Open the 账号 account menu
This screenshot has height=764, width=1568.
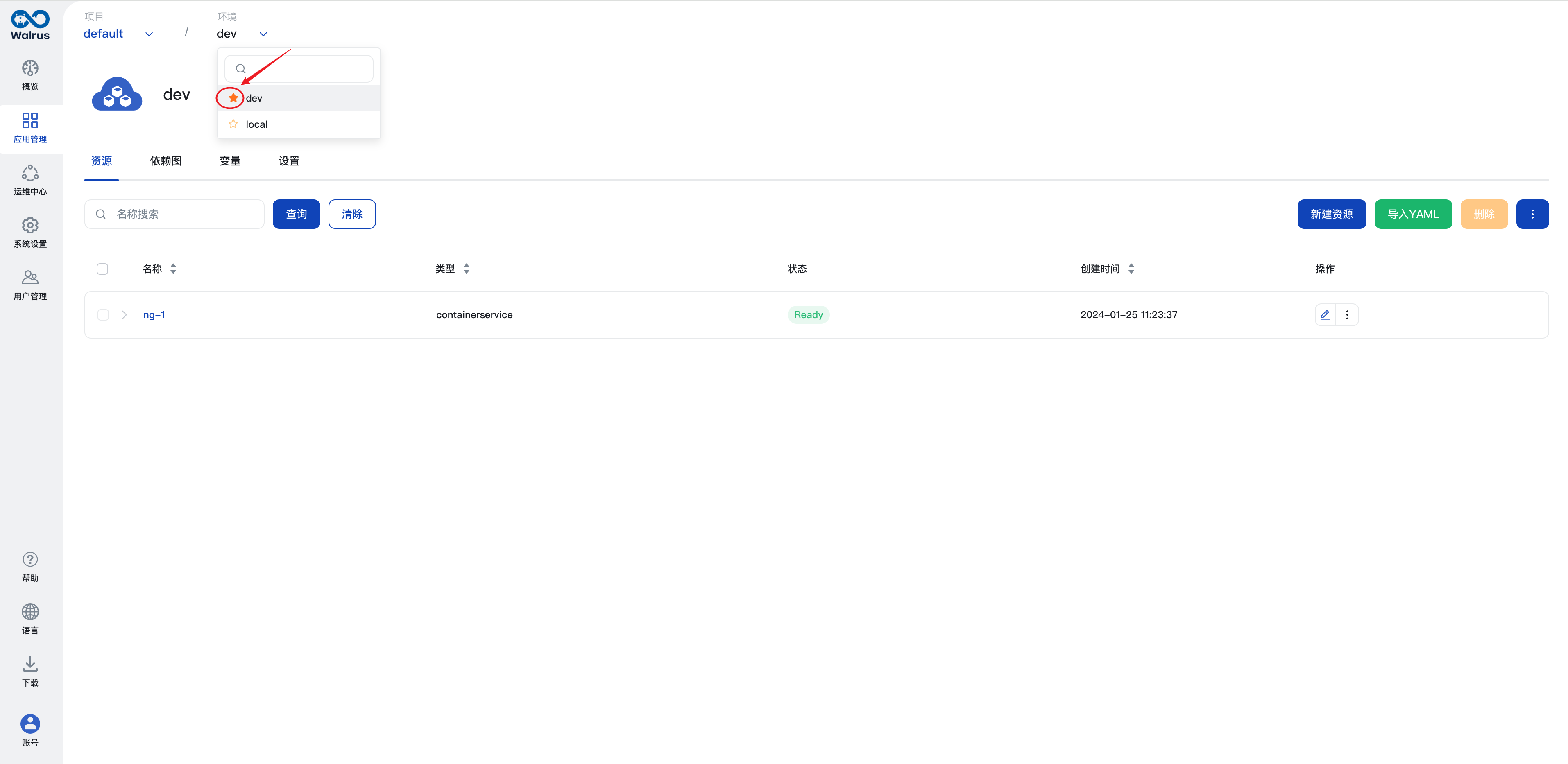coord(30,730)
